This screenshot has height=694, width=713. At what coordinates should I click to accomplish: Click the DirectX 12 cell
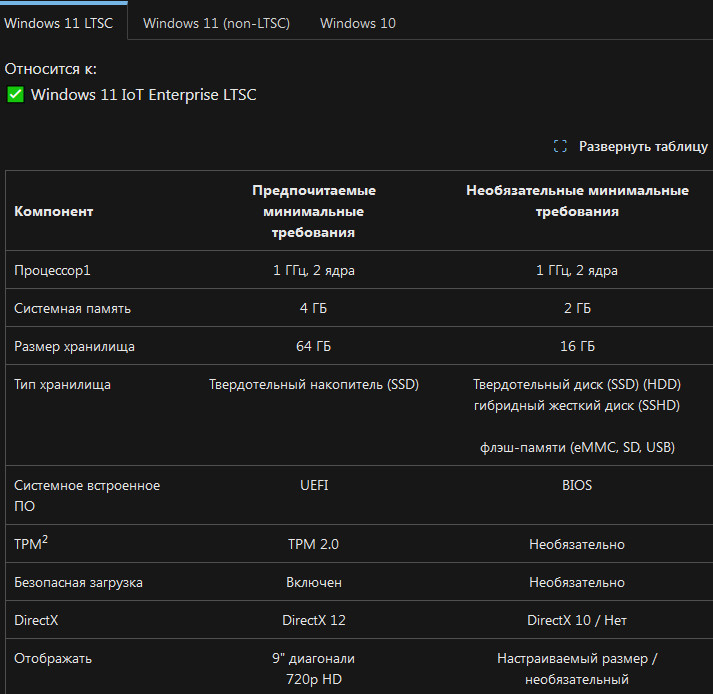pos(314,620)
